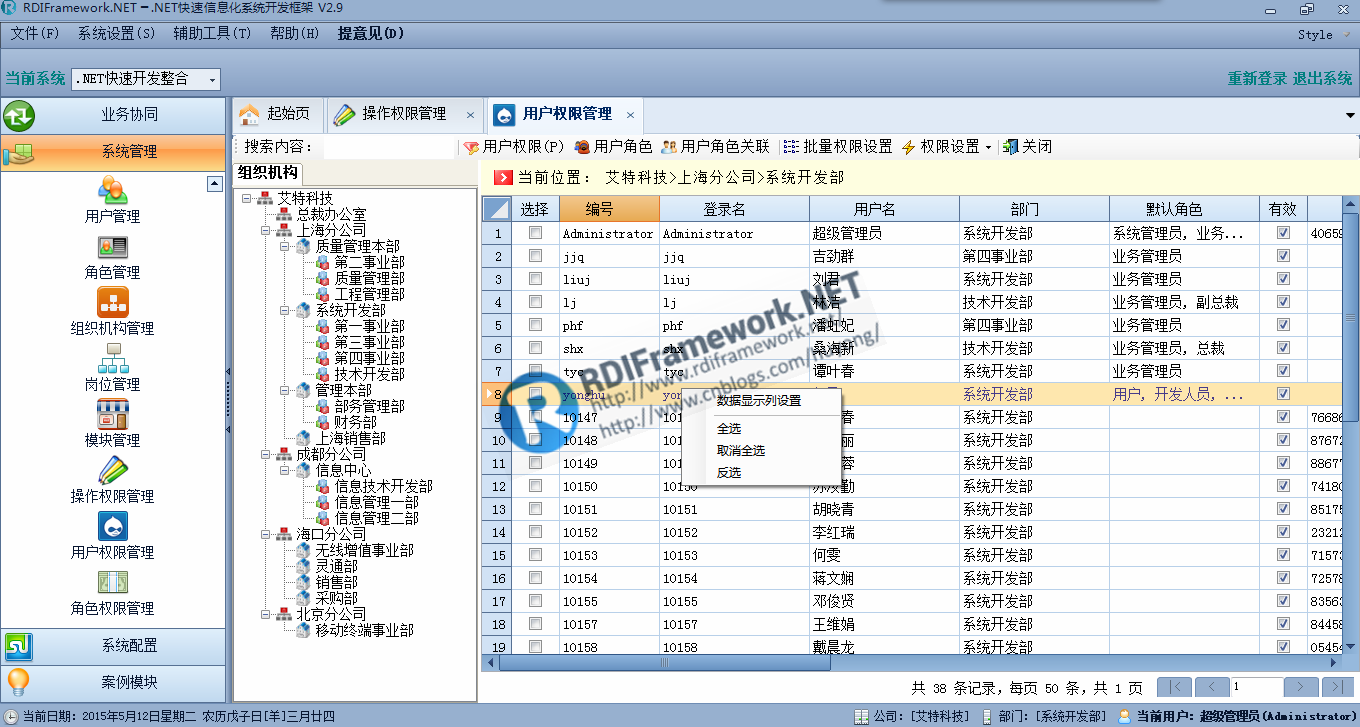Click the 提意见(D) menu button

370,33
